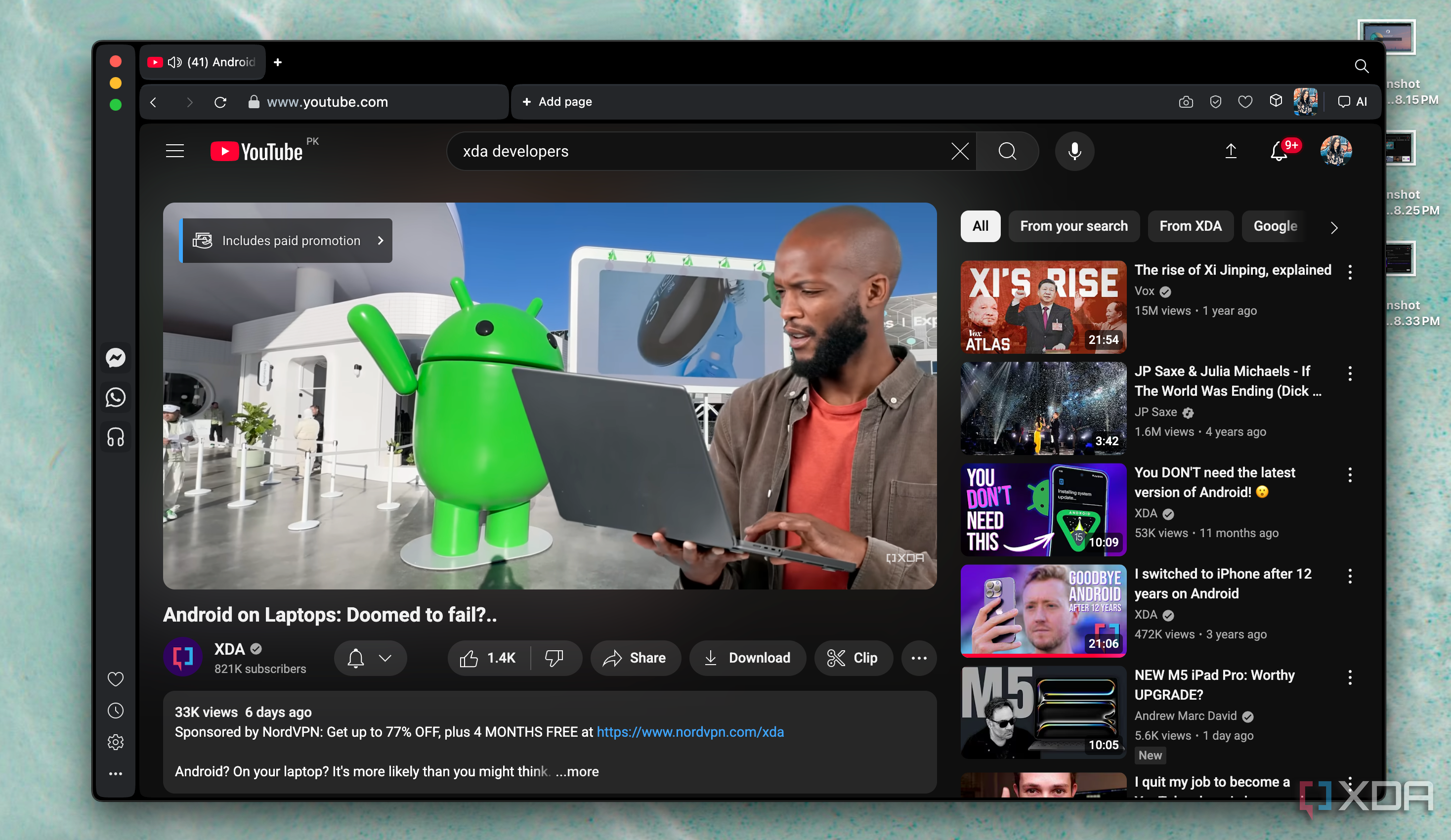Screen dimensions: 1451x840
Task: Go to YouTube home via logo
Action: pyautogui.click(x=257, y=151)
